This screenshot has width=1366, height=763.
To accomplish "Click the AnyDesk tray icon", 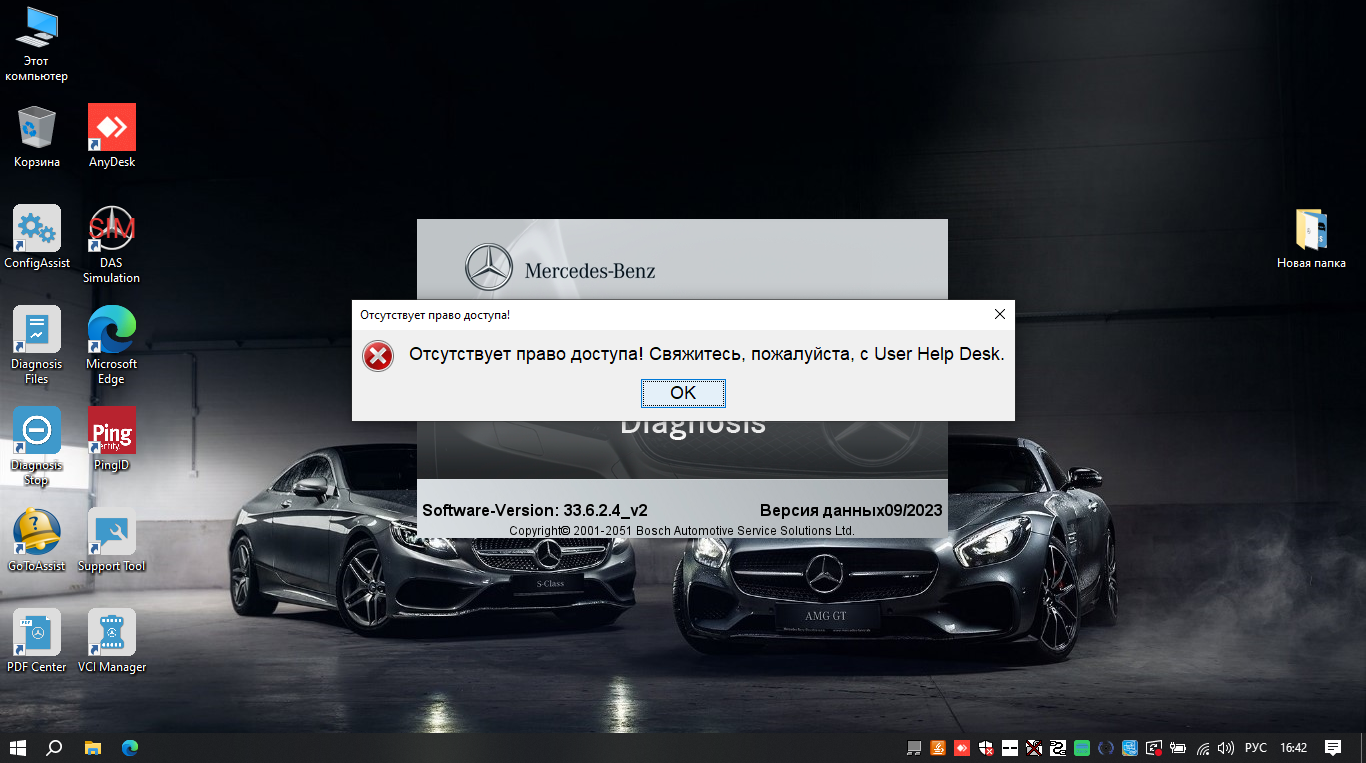I will tap(962, 747).
